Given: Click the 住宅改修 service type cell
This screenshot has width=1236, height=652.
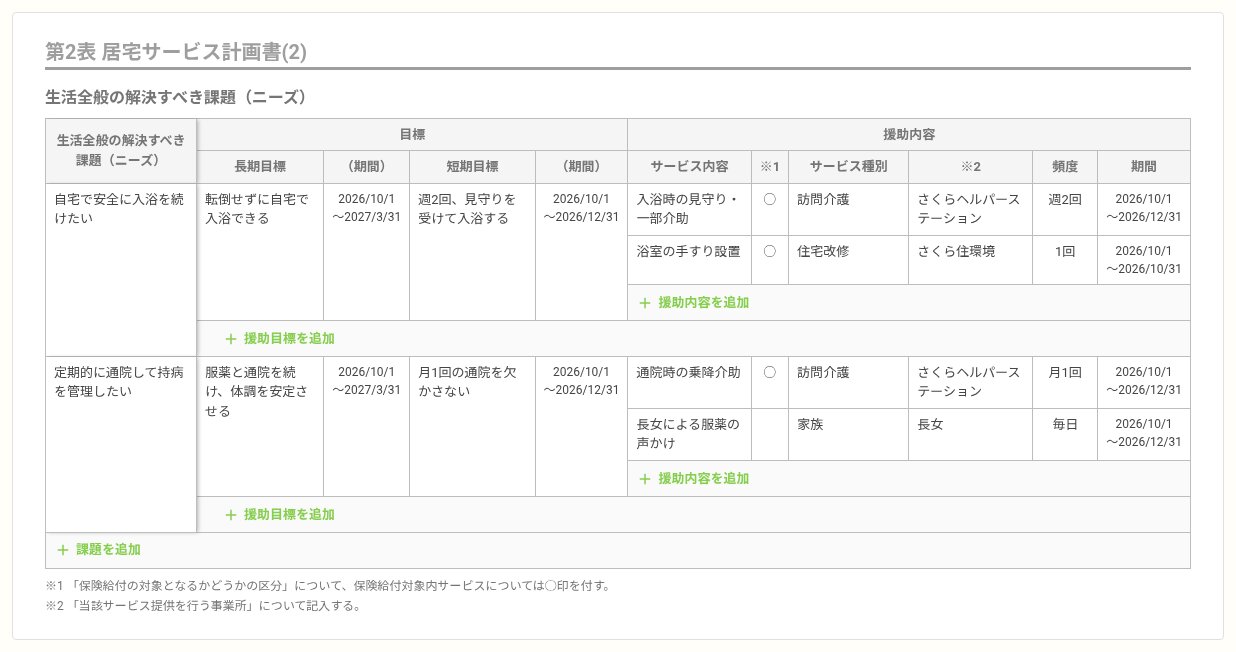Looking at the screenshot, I should (848, 260).
